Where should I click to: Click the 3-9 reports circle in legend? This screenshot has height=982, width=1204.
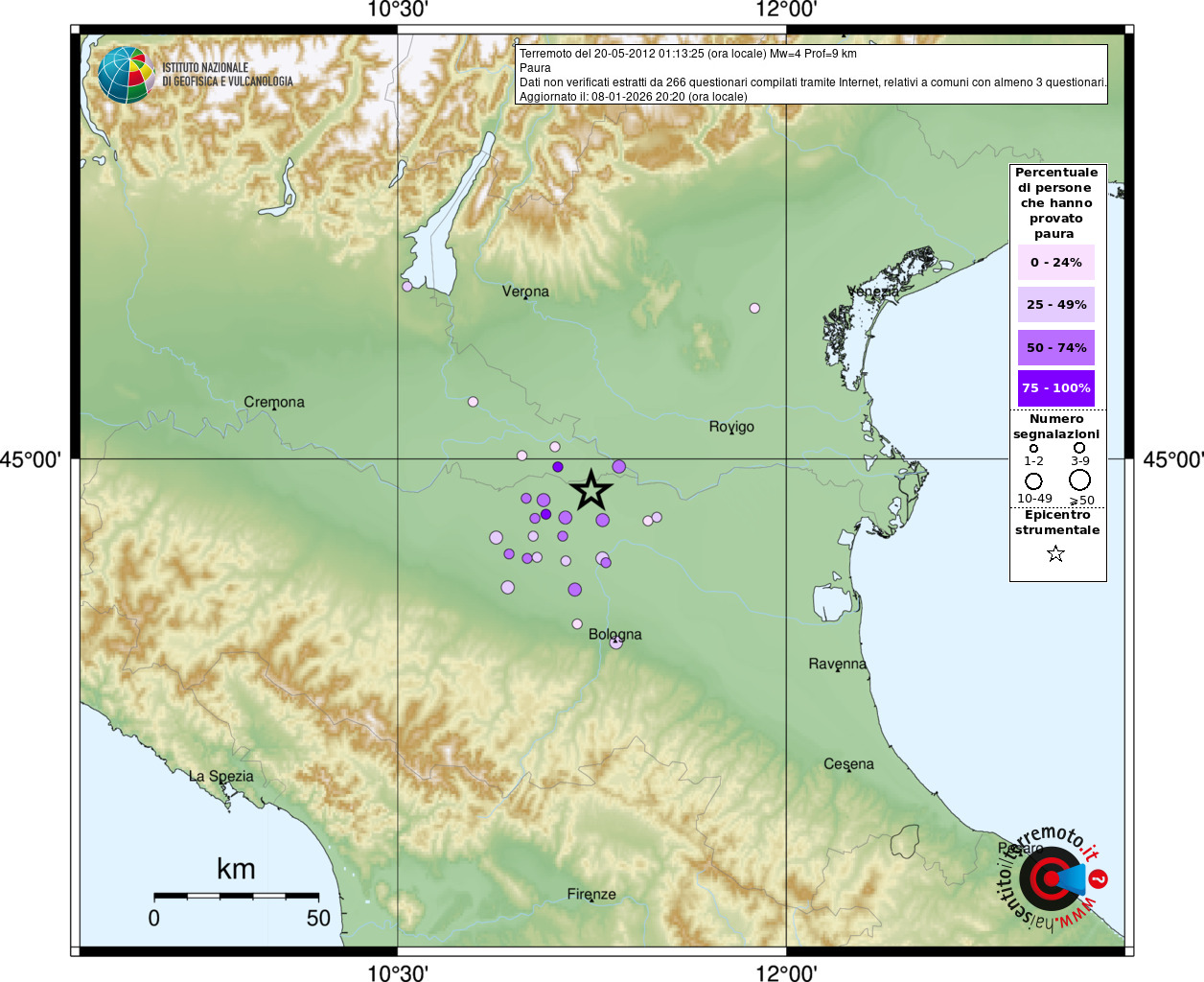click(x=1079, y=447)
